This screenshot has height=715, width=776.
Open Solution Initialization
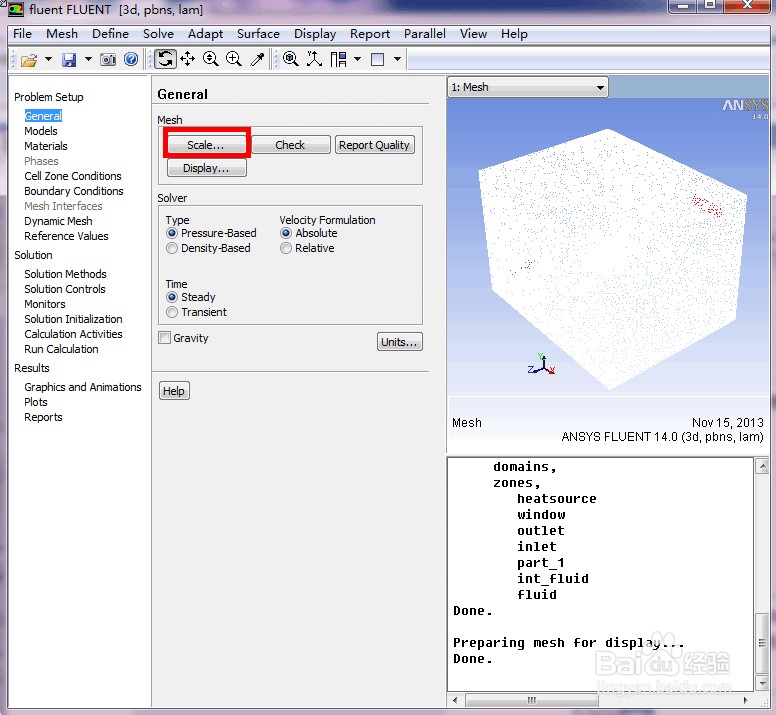coord(73,319)
